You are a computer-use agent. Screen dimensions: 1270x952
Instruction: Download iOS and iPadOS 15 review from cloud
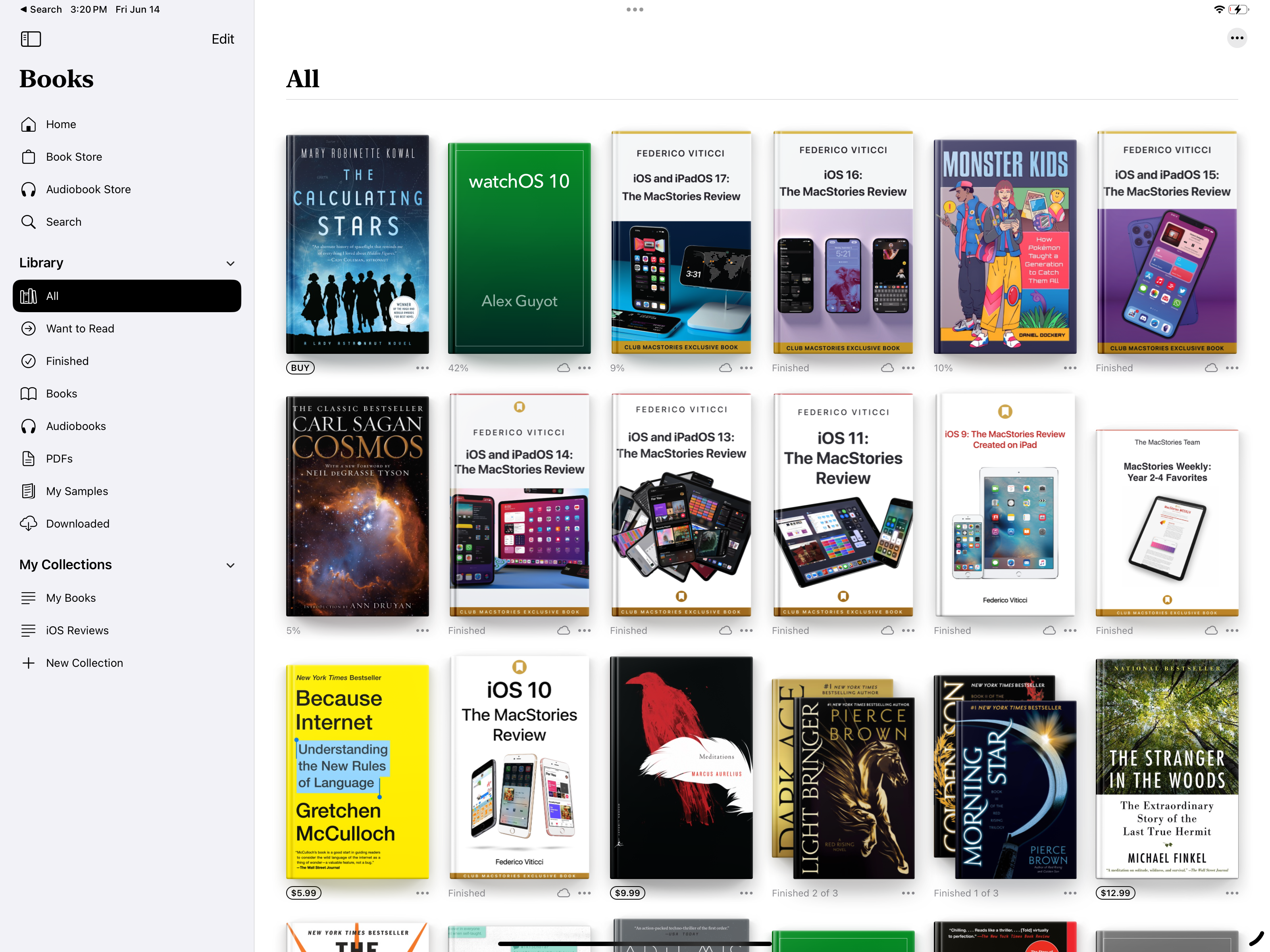pyautogui.click(x=1211, y=368)
